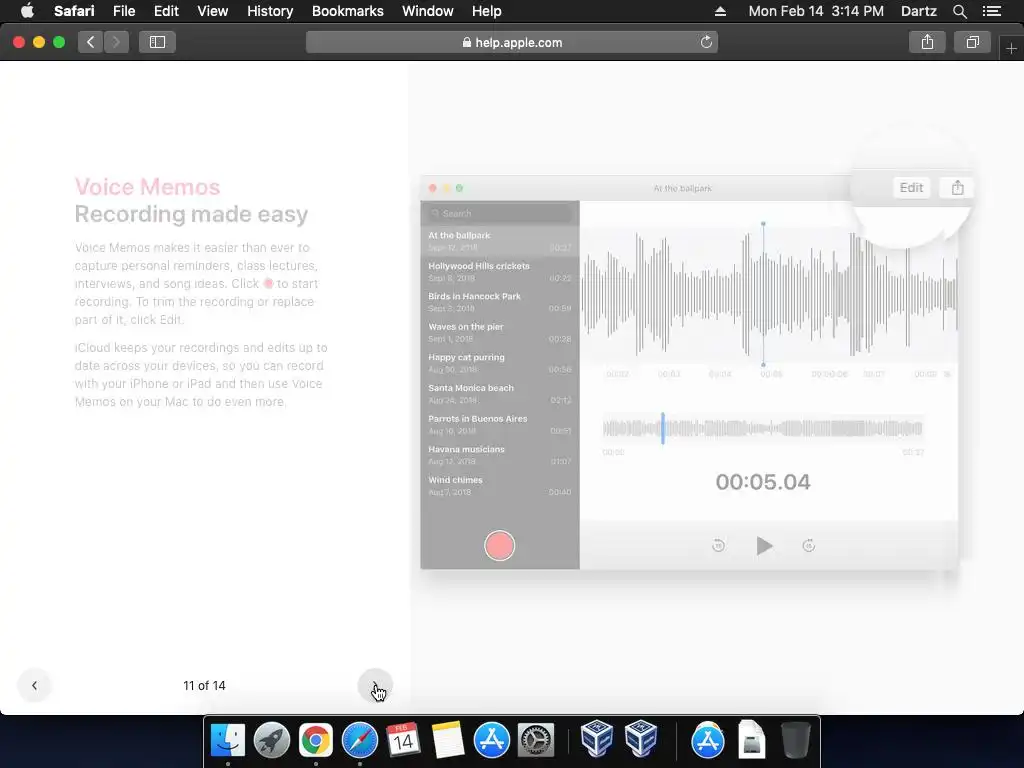Open Safari compass icon in Dock

coord(360,740)
